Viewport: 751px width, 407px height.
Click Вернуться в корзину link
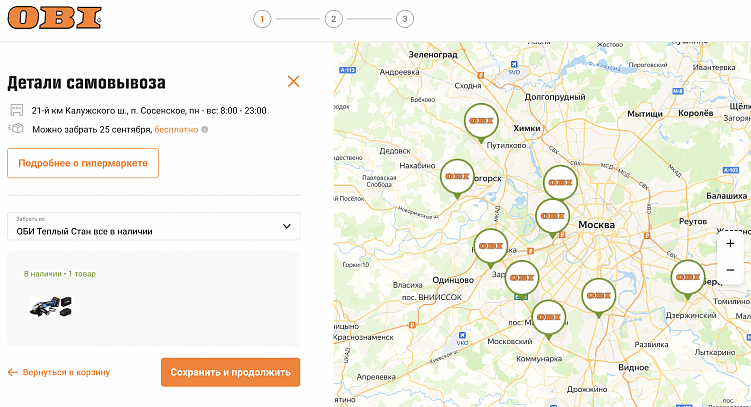(x=66, y=372)
